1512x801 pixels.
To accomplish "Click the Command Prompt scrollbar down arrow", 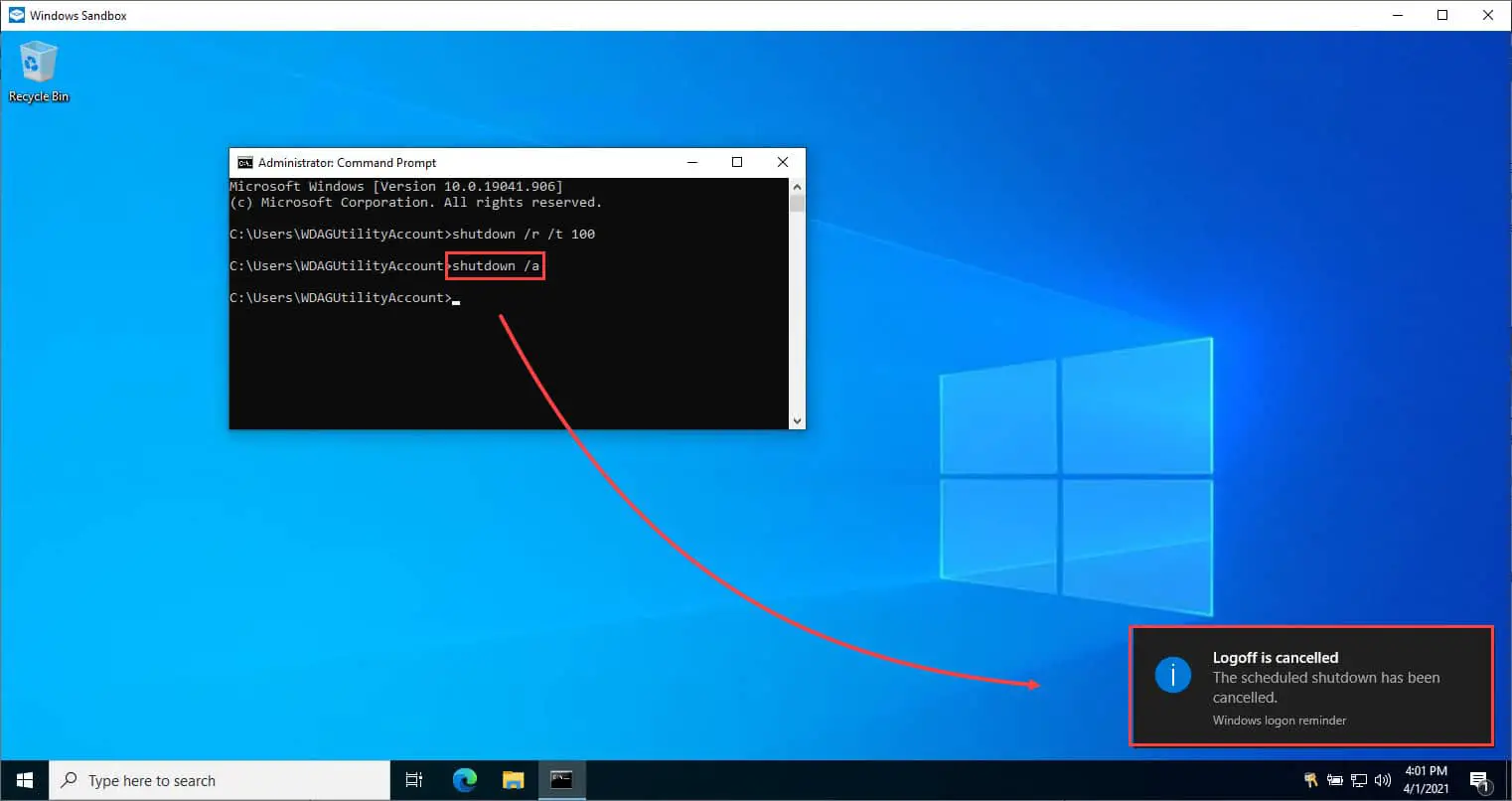I will click(x=797, y=421).
